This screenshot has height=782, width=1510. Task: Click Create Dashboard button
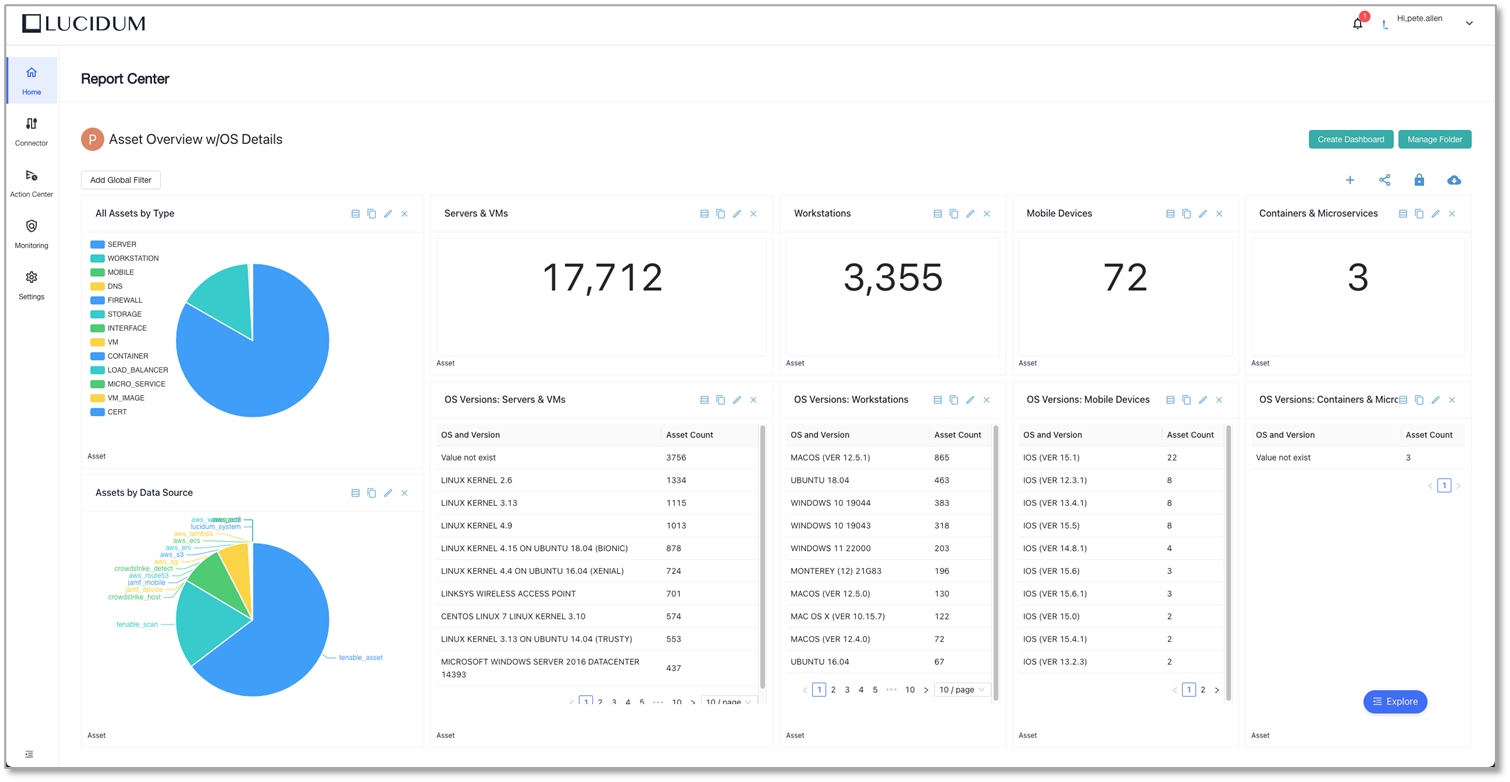[x=1351, y=139]
